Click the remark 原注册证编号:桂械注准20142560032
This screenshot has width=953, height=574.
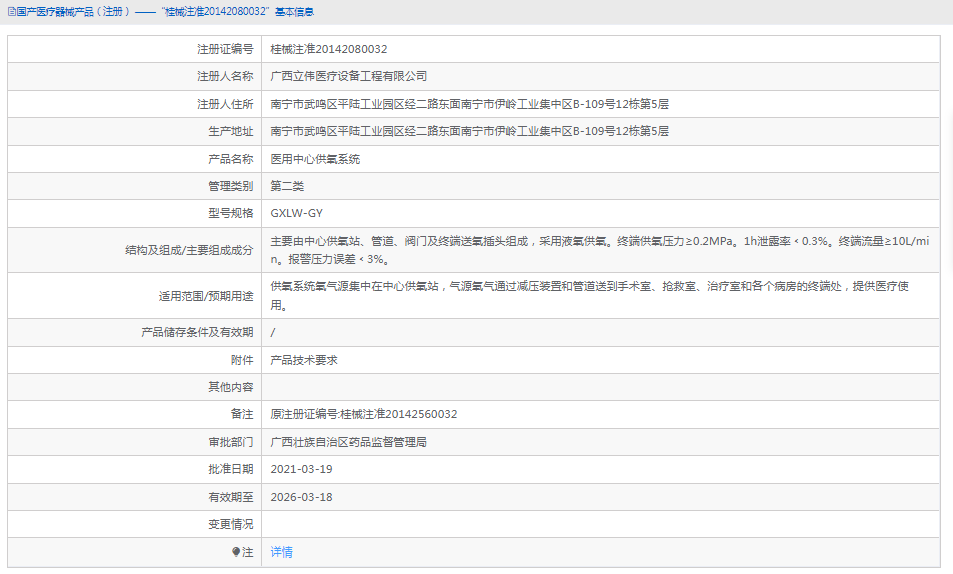363,414
